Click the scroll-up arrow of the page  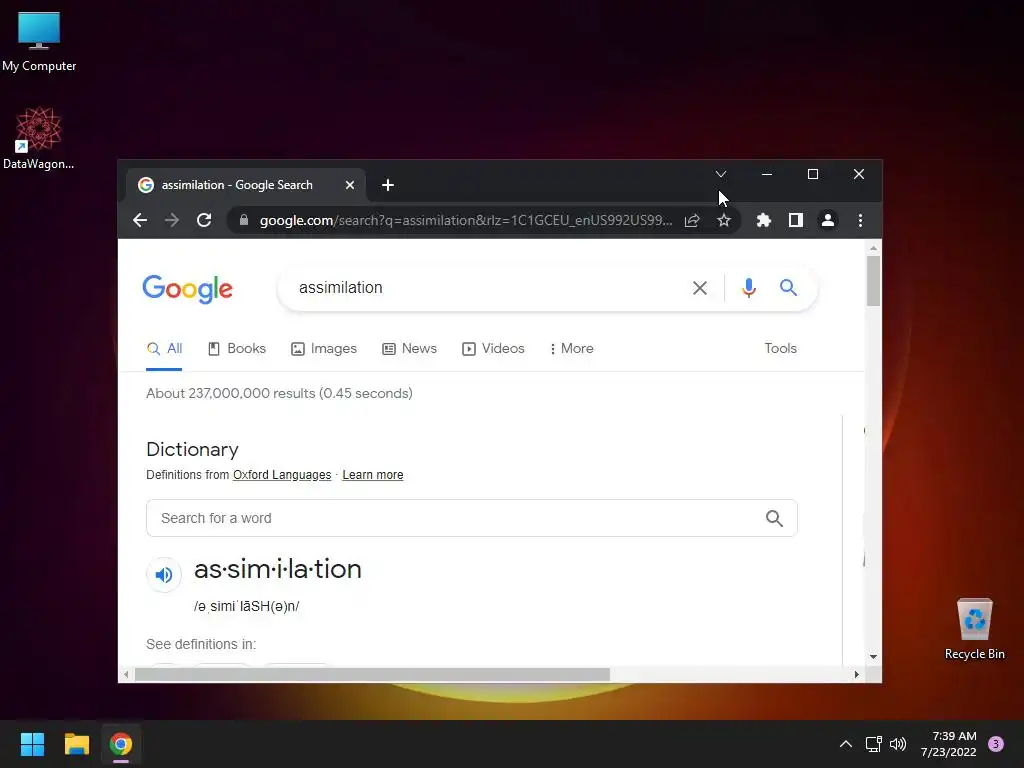873,248
